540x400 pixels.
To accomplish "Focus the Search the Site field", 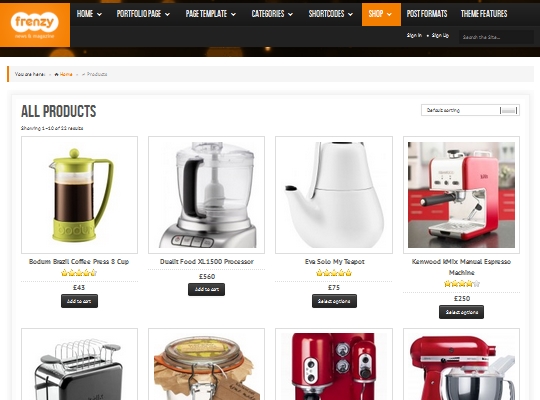I will click(x=496, y=37).
